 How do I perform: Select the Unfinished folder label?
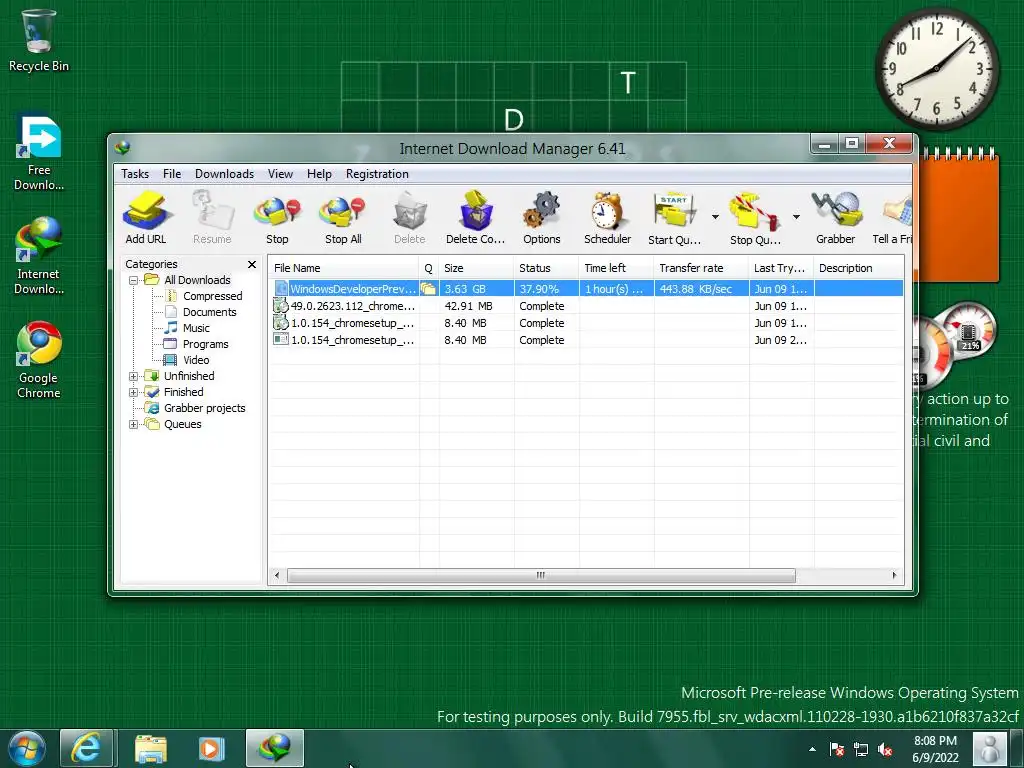[189, 376]
